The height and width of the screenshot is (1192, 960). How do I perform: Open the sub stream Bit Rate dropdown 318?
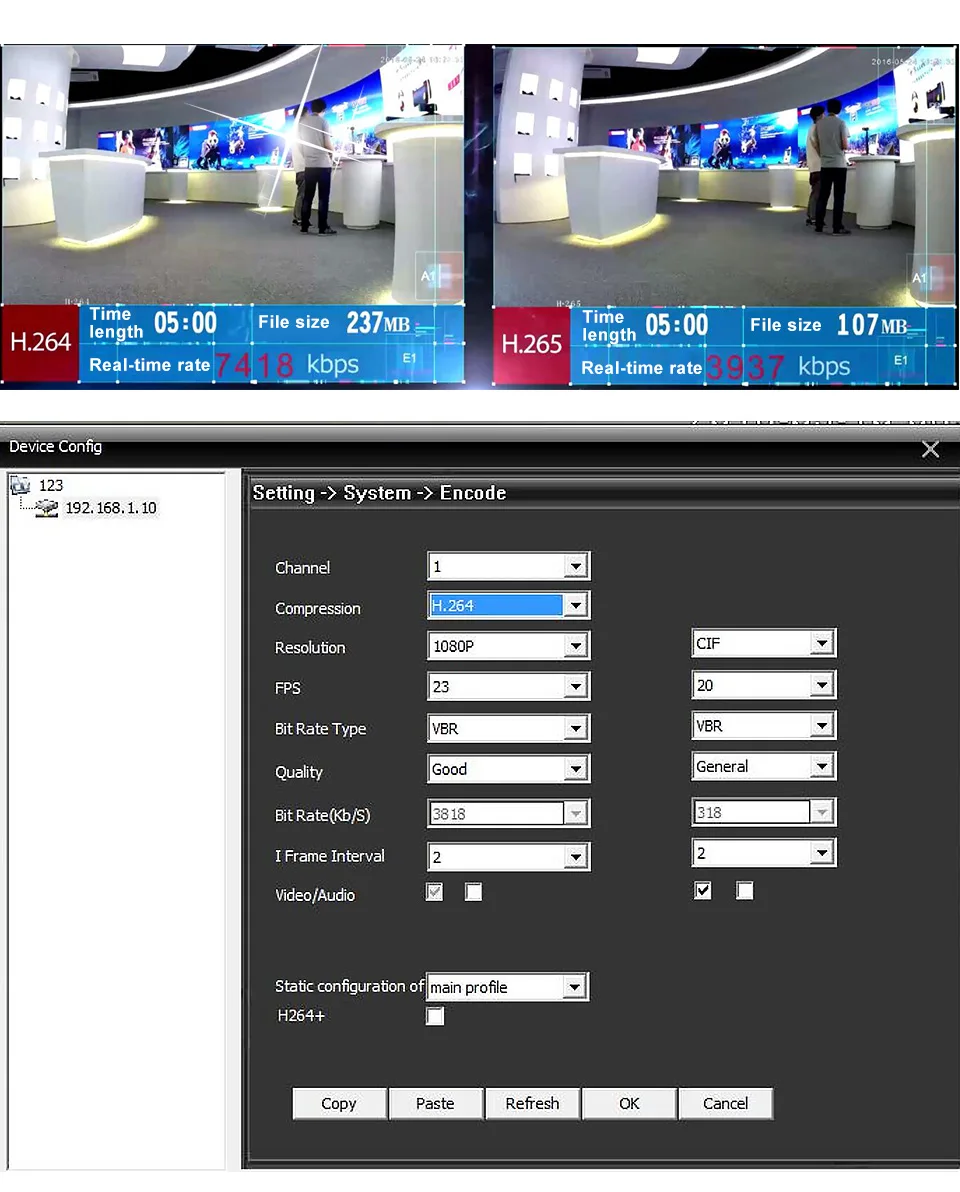764,812
